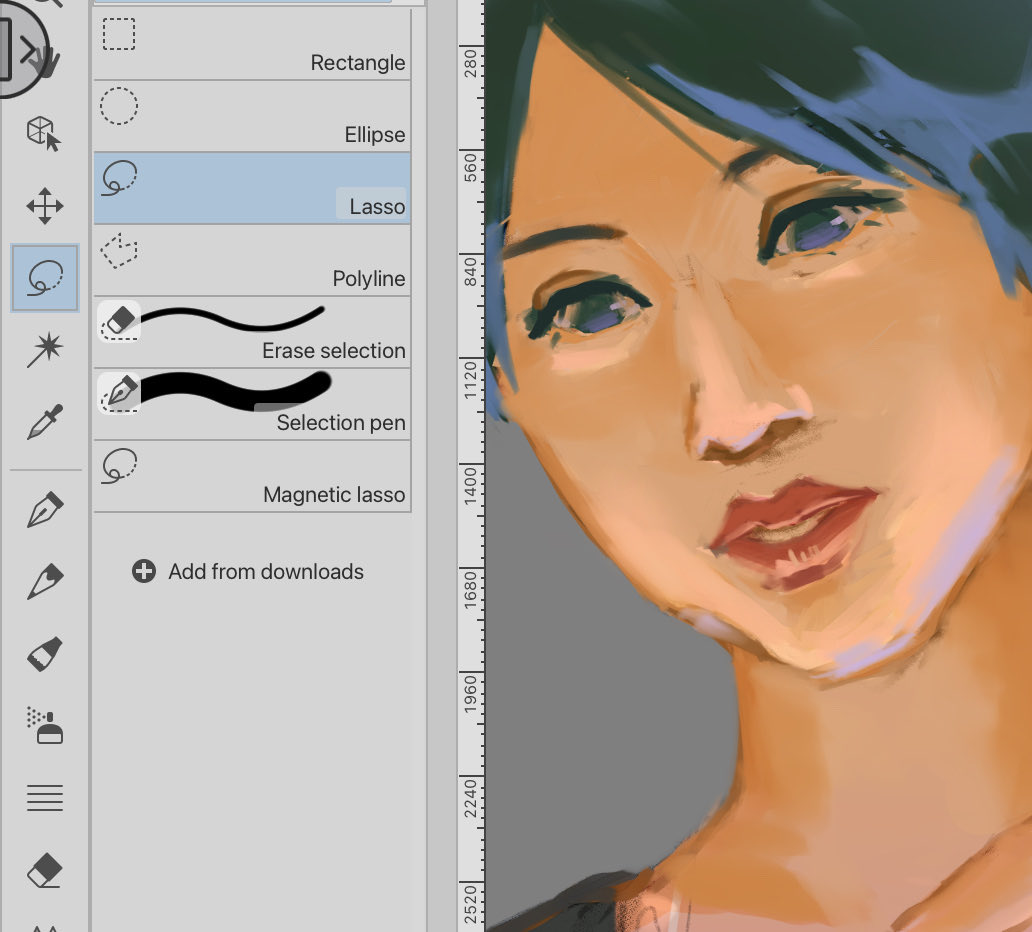Select the Auto select magic wand tool

(45, 350)
